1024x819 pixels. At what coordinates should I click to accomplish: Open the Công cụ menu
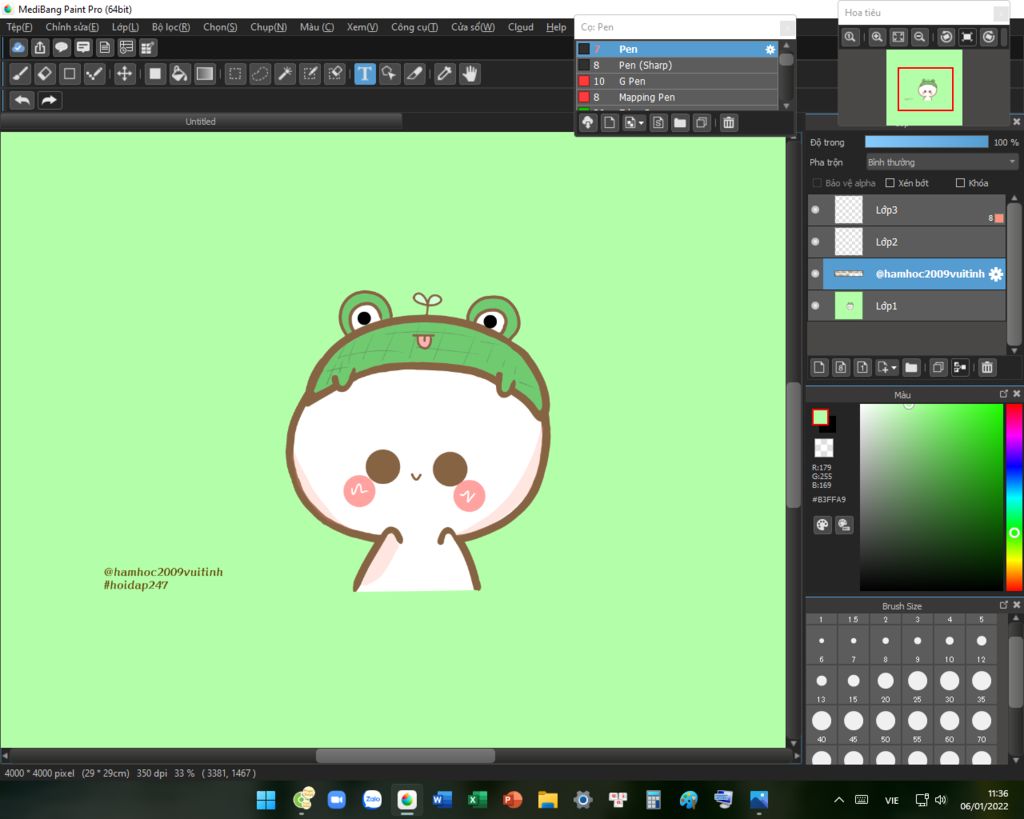point(414,27)
